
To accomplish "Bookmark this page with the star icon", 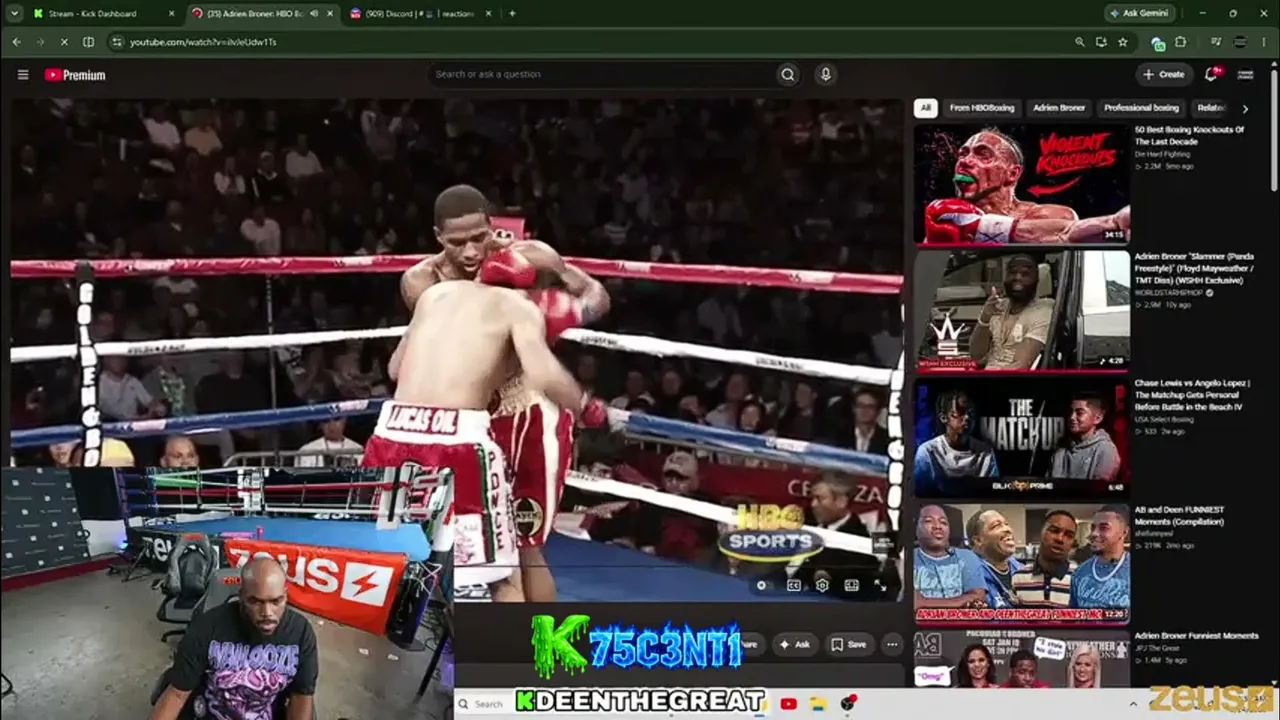I will tap(1123, 42).
